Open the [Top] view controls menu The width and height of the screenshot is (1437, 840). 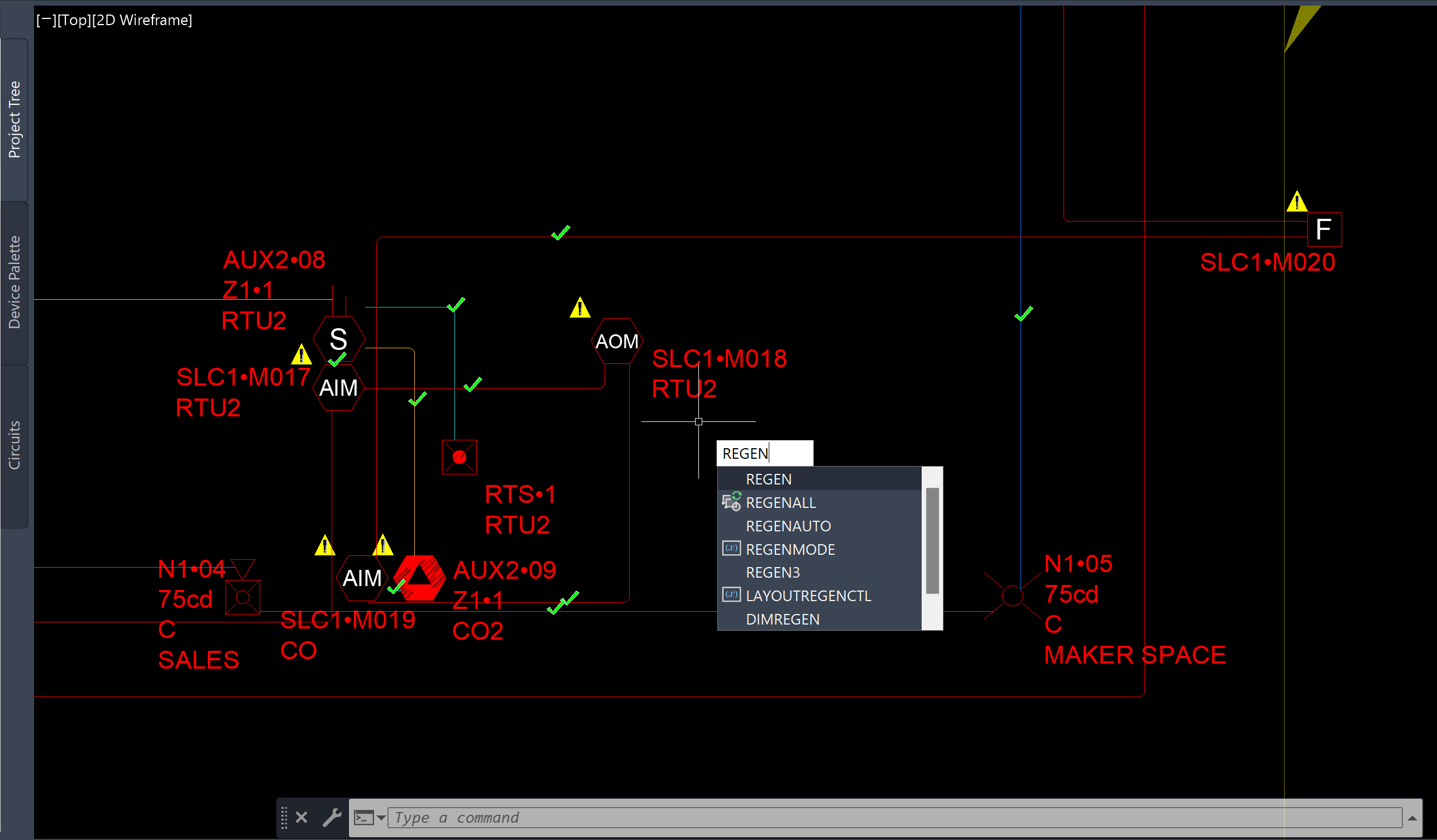pyautogui.click(x=74, y=20)
